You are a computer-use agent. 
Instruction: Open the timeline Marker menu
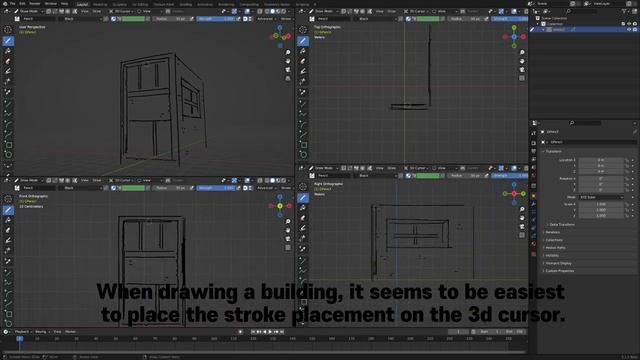pyautogui.click(x=71, y=332)
